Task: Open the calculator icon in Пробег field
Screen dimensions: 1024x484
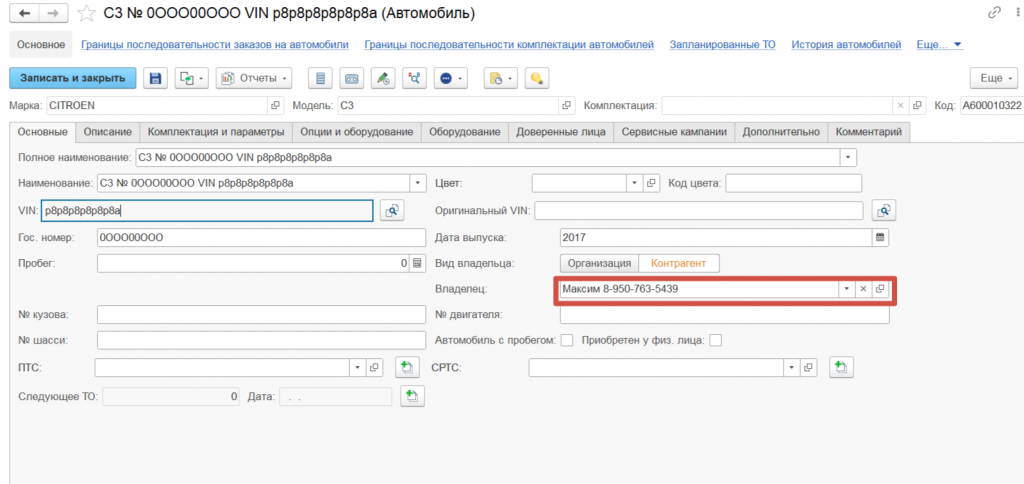Action: pyautogui.click(x=417, y=264)
